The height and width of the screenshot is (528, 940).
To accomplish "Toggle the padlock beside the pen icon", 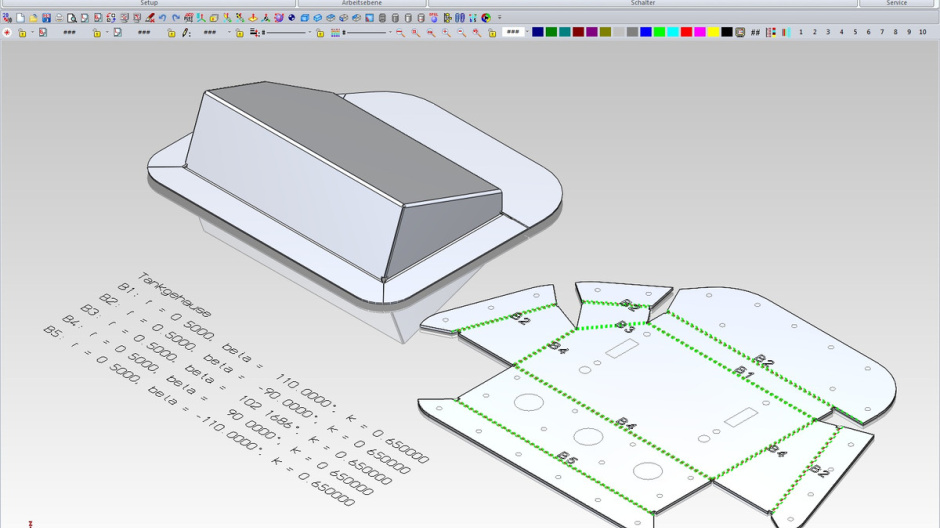I will point(171,33).
